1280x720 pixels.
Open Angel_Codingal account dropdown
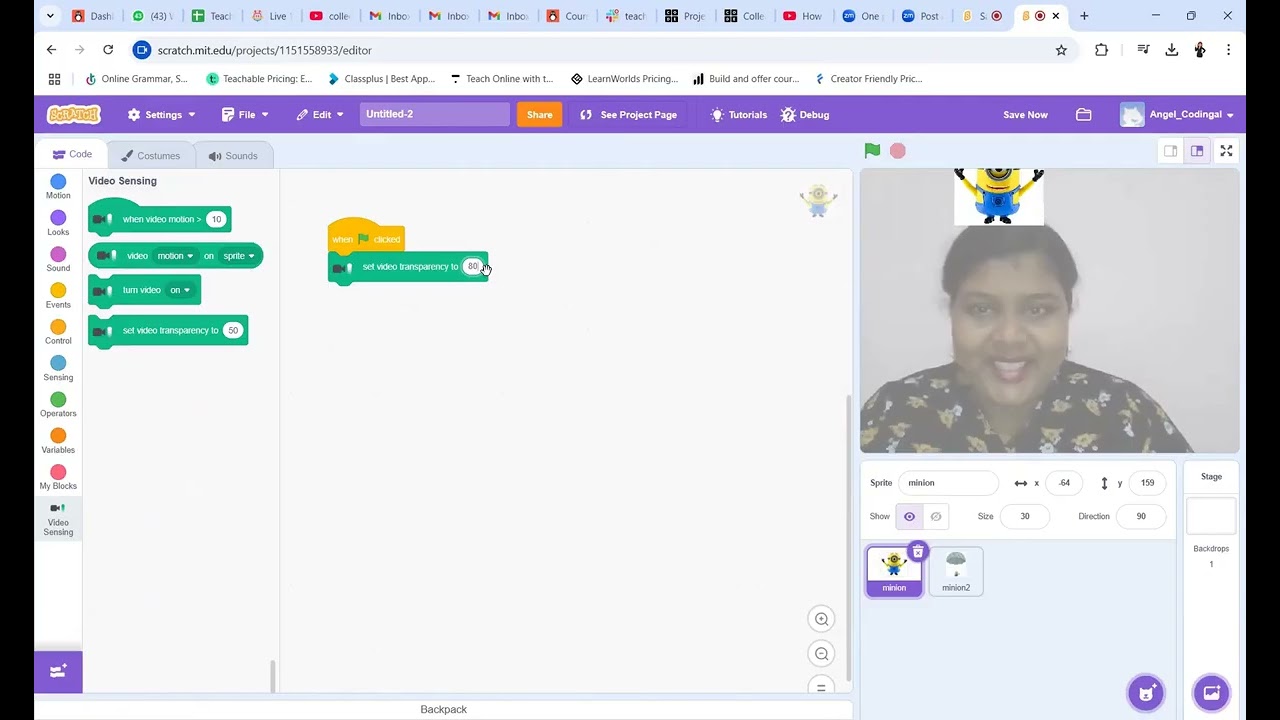coord(1176,114)
